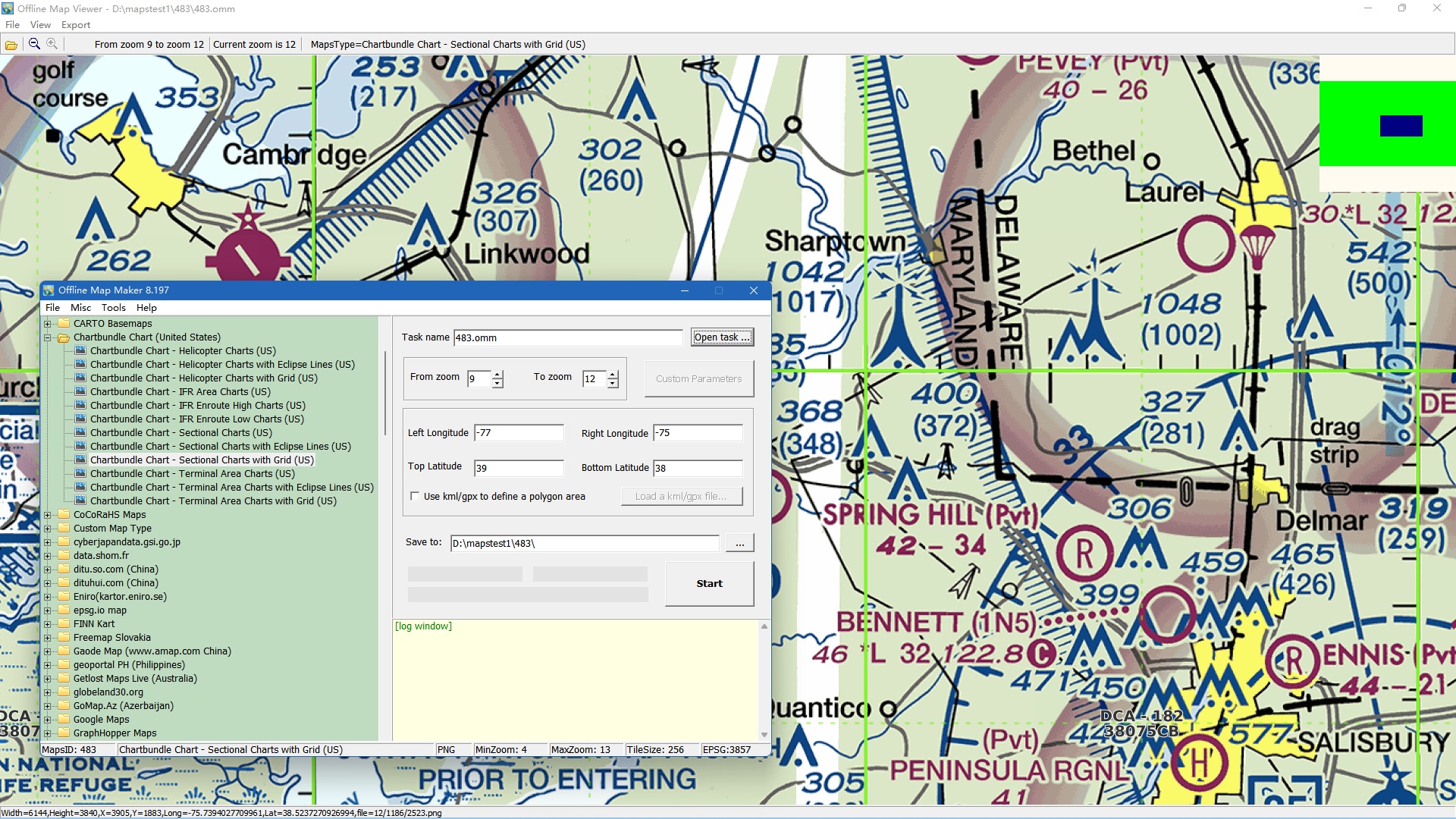Image resolution: width=1456 pixels, height=819 pixels.
Task: Click the CoCoRaHS Maps folder icon
Action: tap(64, 515)
